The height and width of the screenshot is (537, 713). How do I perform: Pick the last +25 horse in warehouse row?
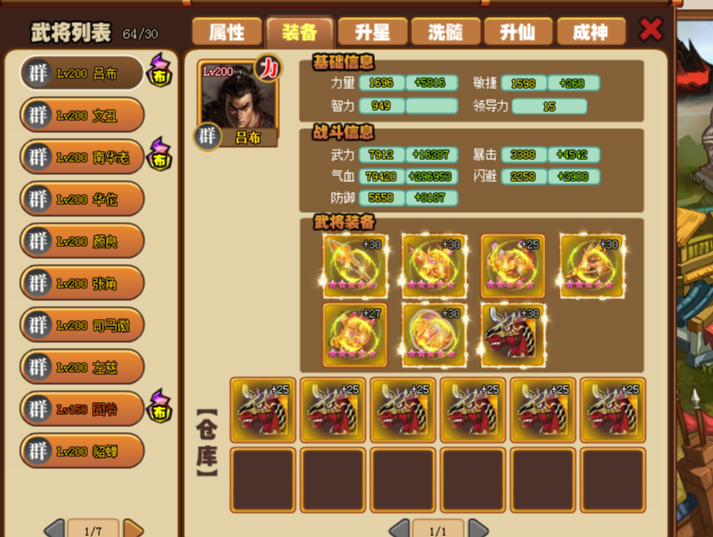[x=613, y=410]
